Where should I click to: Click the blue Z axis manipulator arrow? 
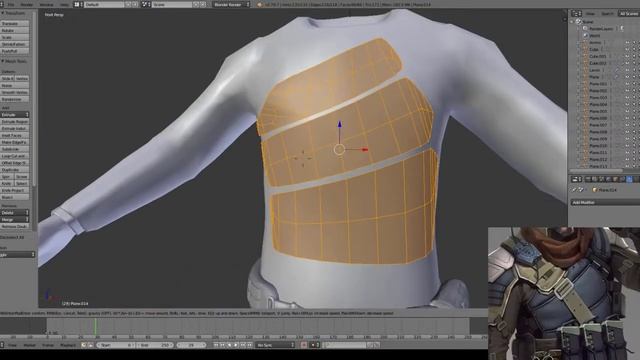[340, 124]
